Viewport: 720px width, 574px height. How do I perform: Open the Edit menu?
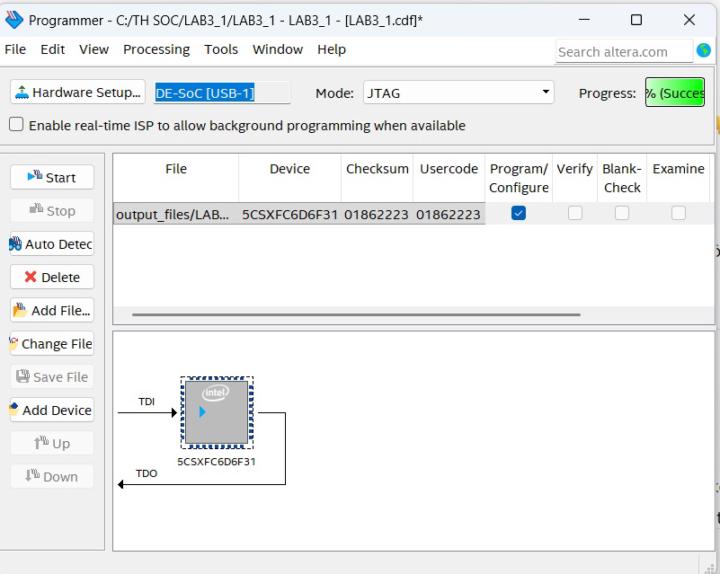[52, 49]
